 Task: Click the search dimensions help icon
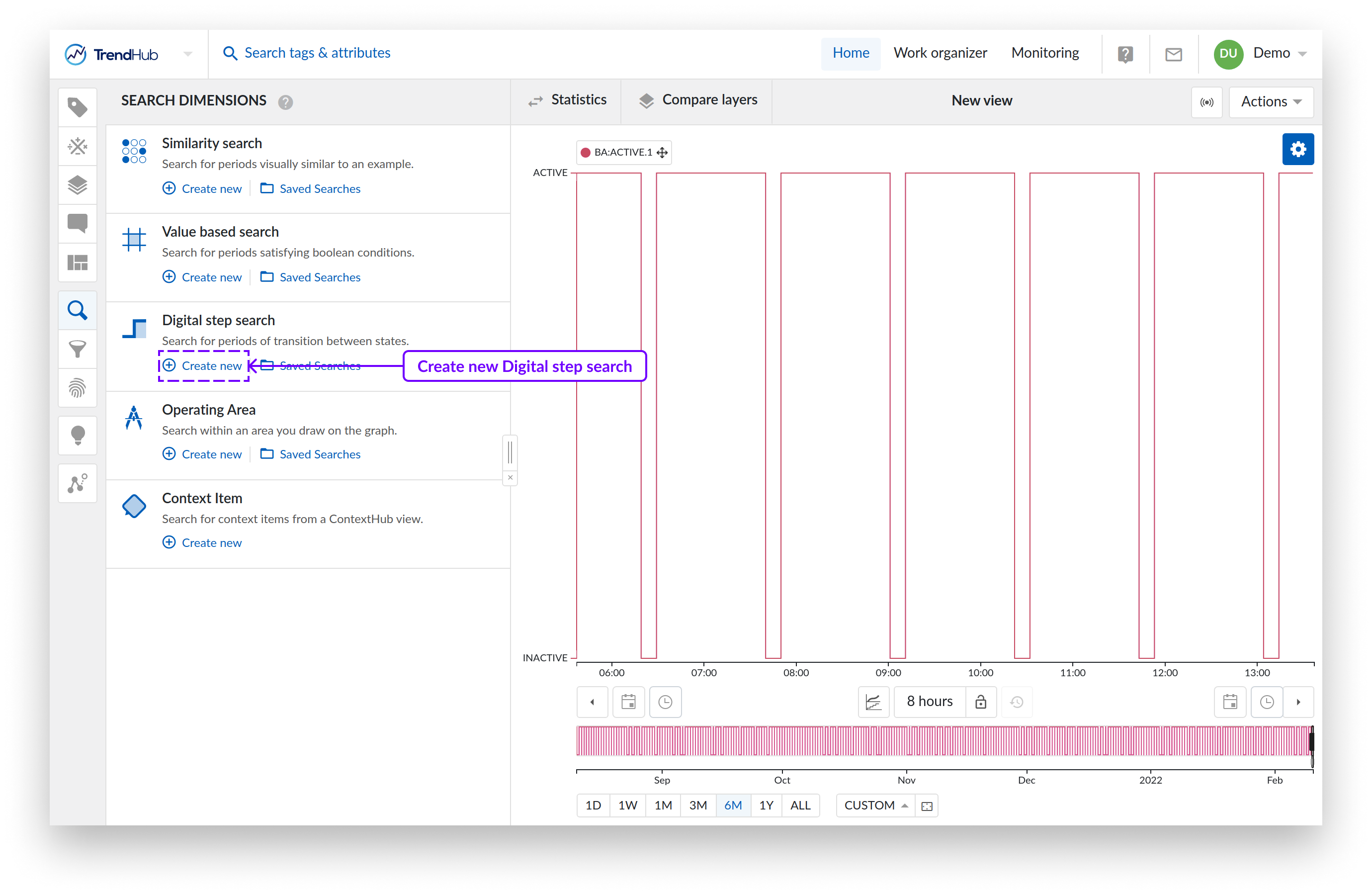(x=285, y=102)
